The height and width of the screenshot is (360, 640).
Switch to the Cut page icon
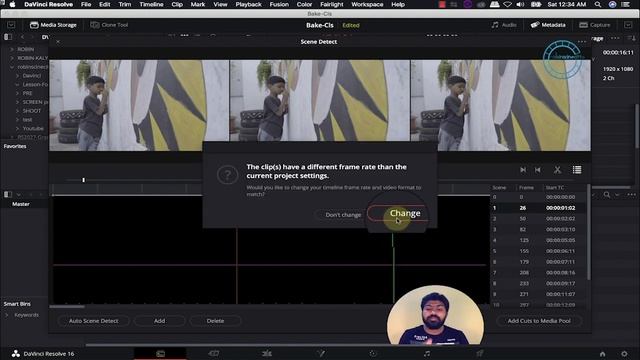click(x=213, y=353)
